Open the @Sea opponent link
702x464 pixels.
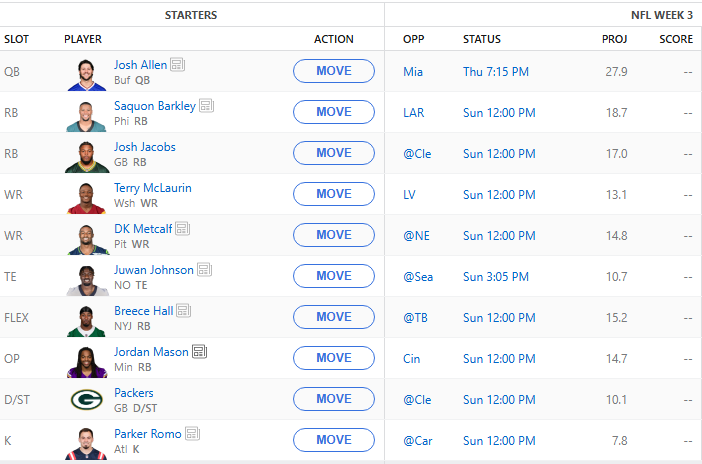point(418,277)
